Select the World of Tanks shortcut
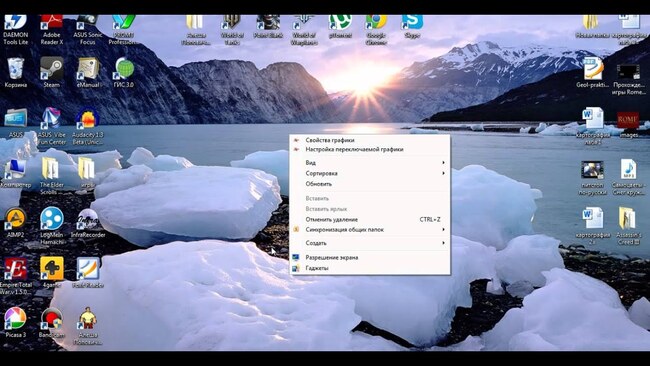Screen dimensions: 650x366 [232, 29]
